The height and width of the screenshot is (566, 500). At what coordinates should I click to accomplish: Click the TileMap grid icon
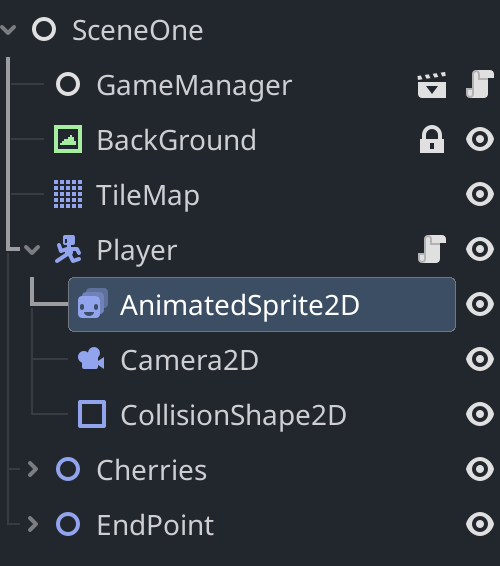[x=68, y=194]
